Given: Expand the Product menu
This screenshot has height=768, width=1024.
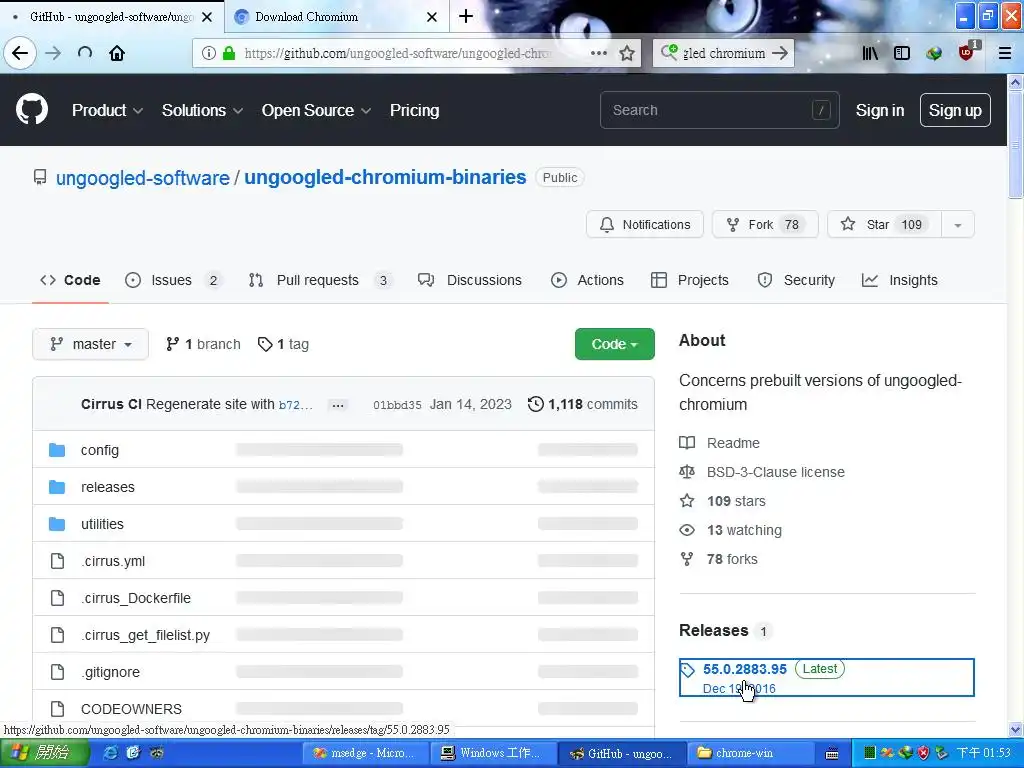Looking at the screenshot, I should tap(107, 110).
